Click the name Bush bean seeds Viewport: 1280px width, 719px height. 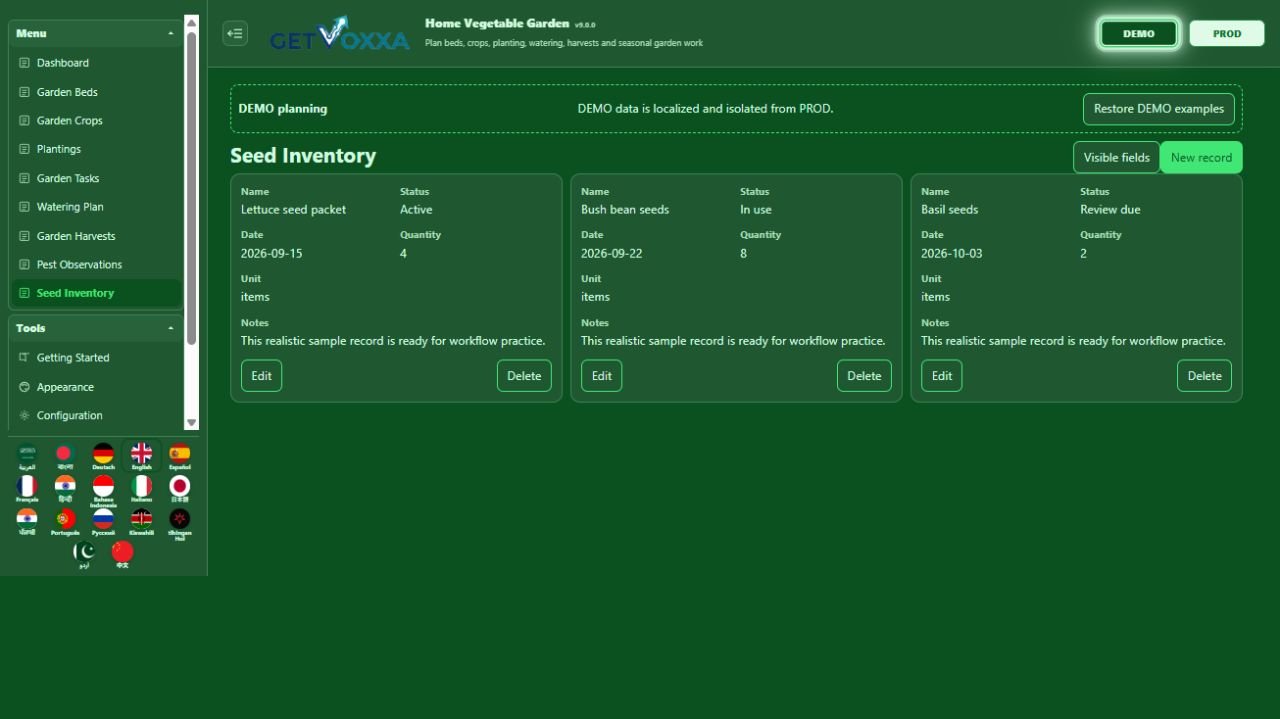pos(625,210)
